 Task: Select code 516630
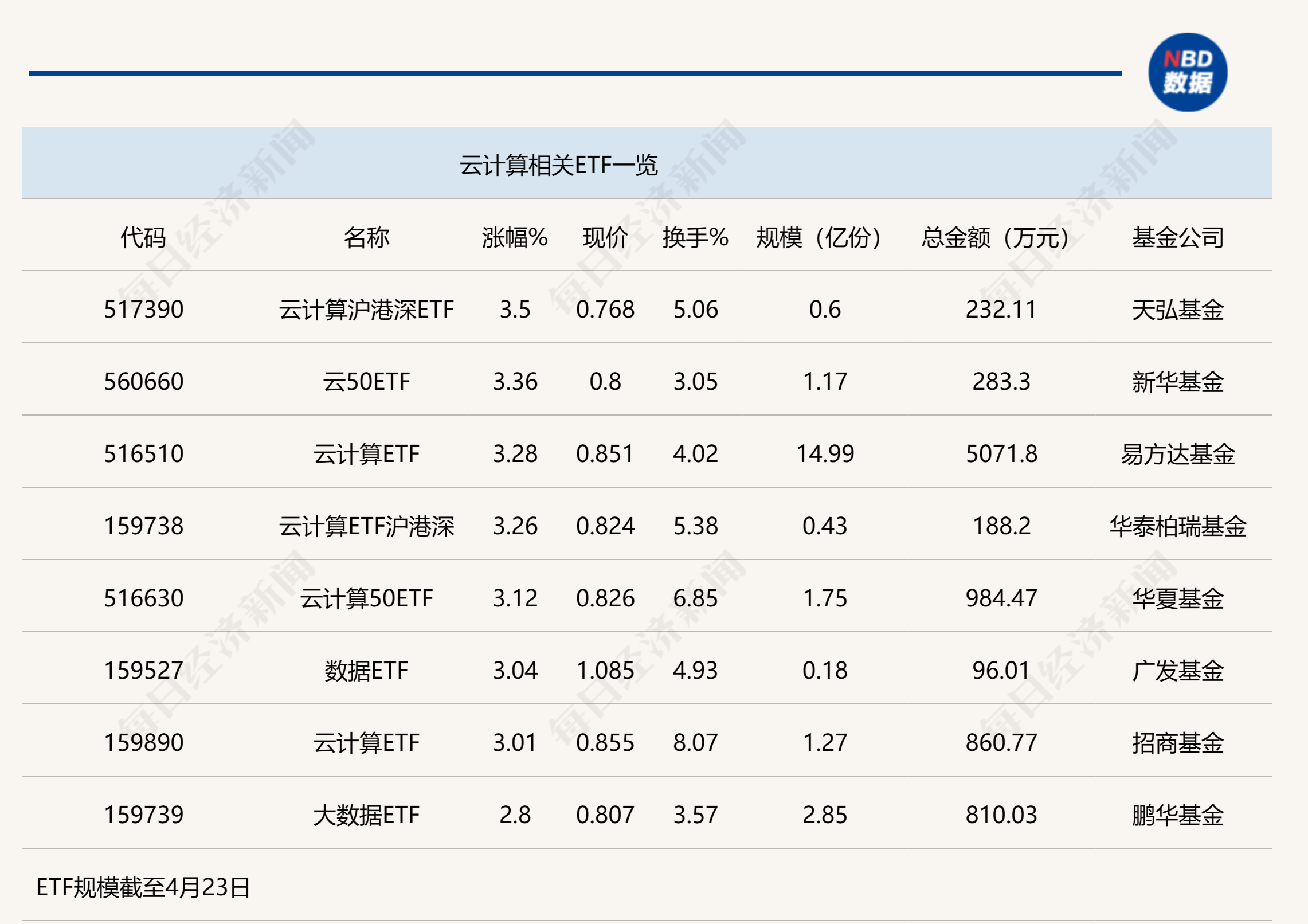(143, 598)
